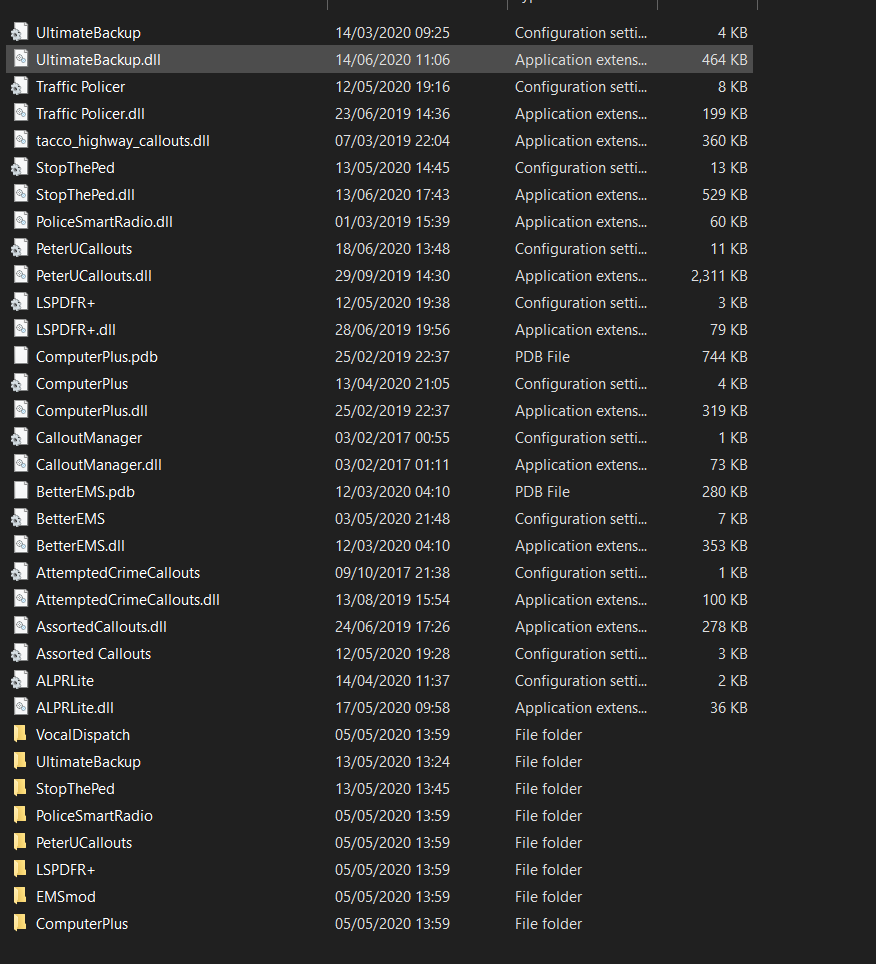
Task: Select the file name PeterUCallouts.dll
Action: pyautogui.click(x=93, y=276)
